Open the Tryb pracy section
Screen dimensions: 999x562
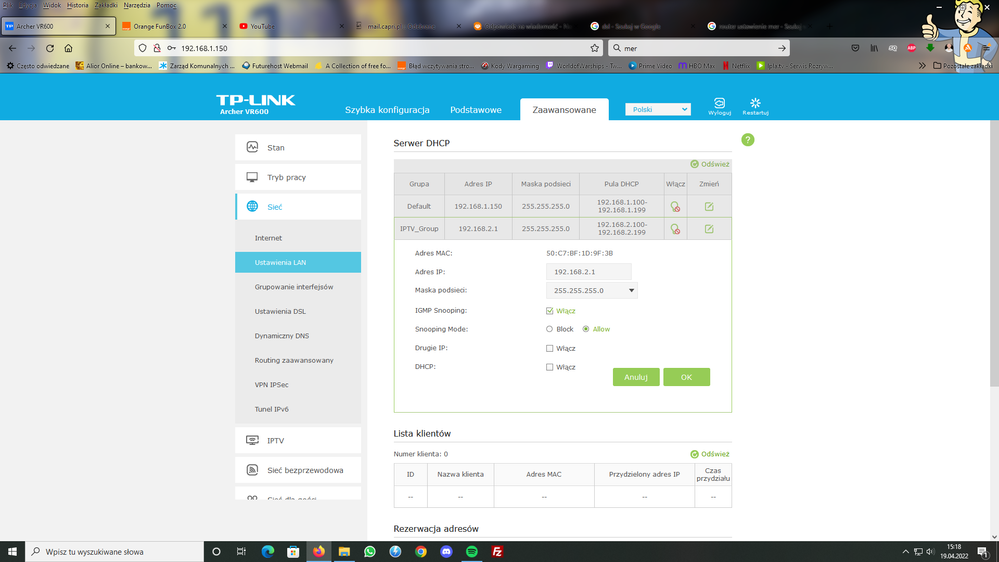point(298,177)
